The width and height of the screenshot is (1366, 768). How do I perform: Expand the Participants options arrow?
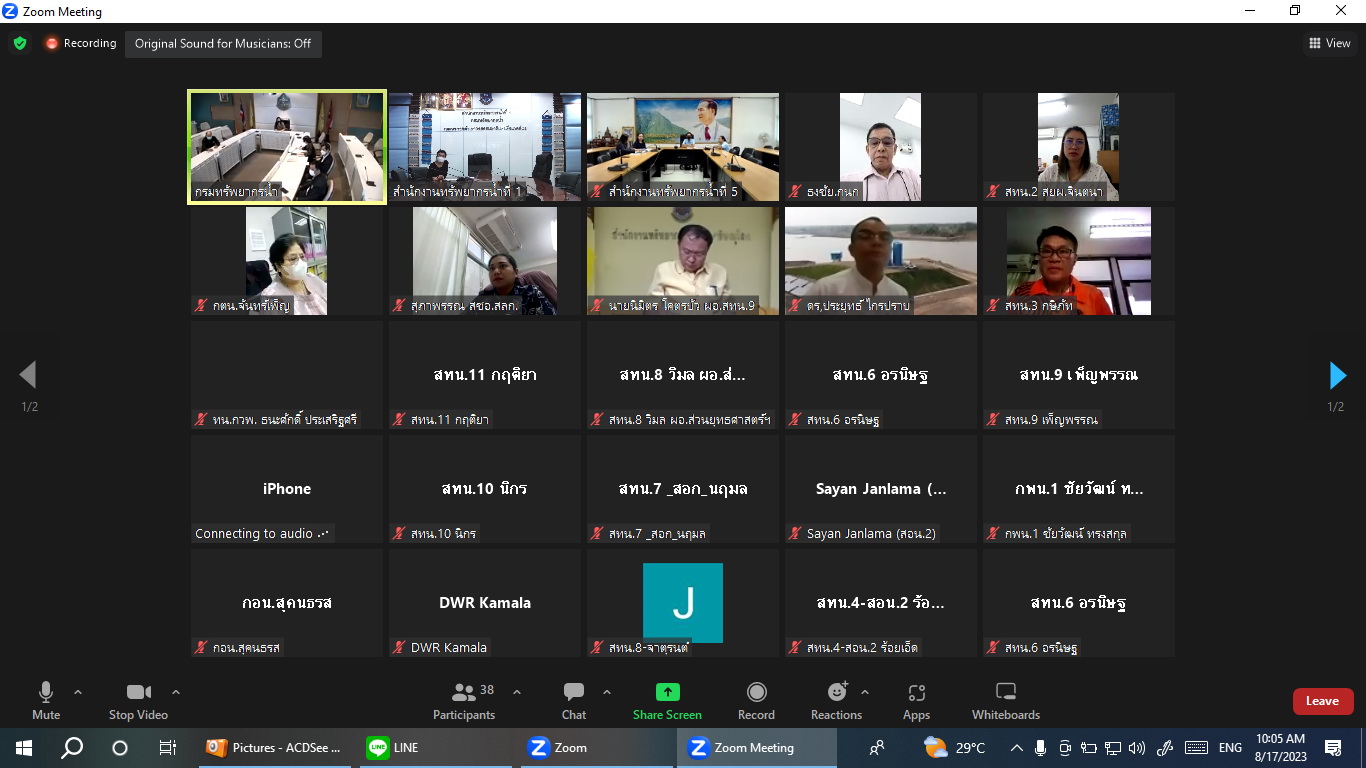point(517,692)
